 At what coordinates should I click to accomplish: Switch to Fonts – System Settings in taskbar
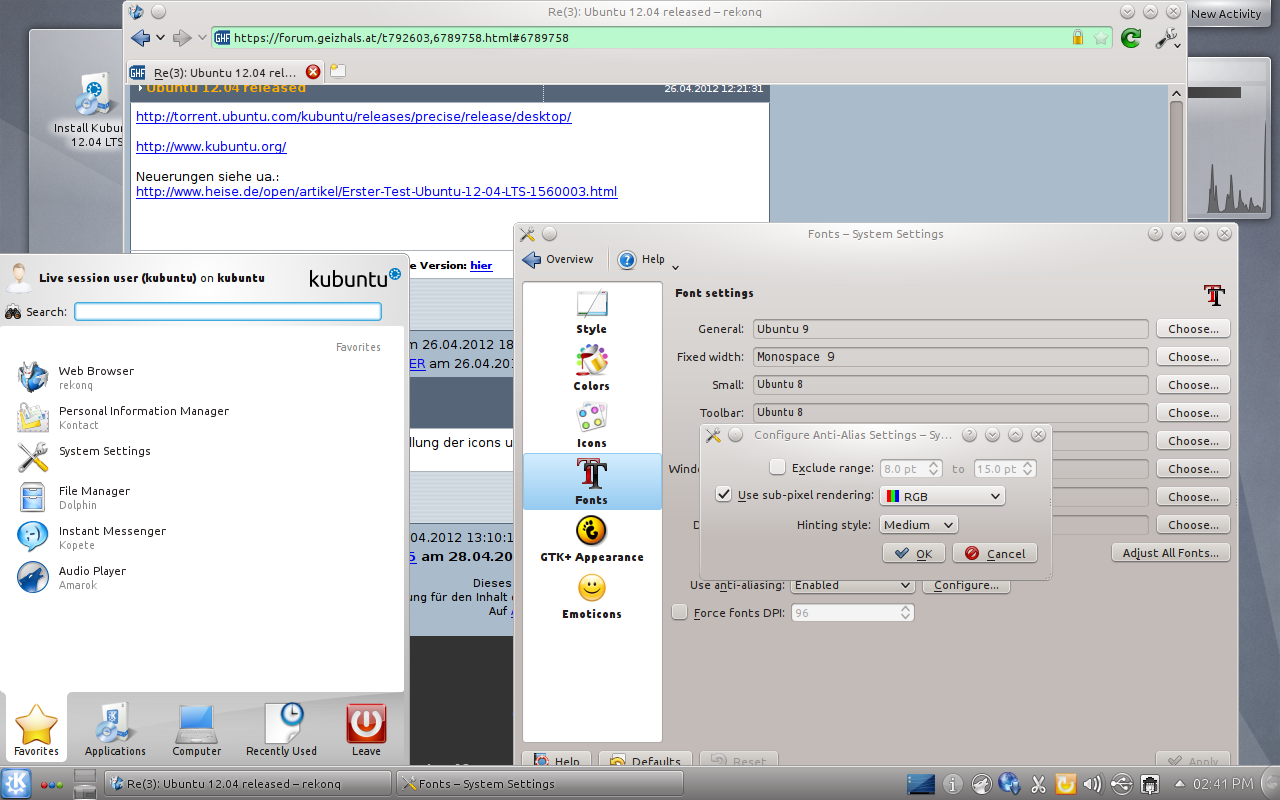(540, 784)
